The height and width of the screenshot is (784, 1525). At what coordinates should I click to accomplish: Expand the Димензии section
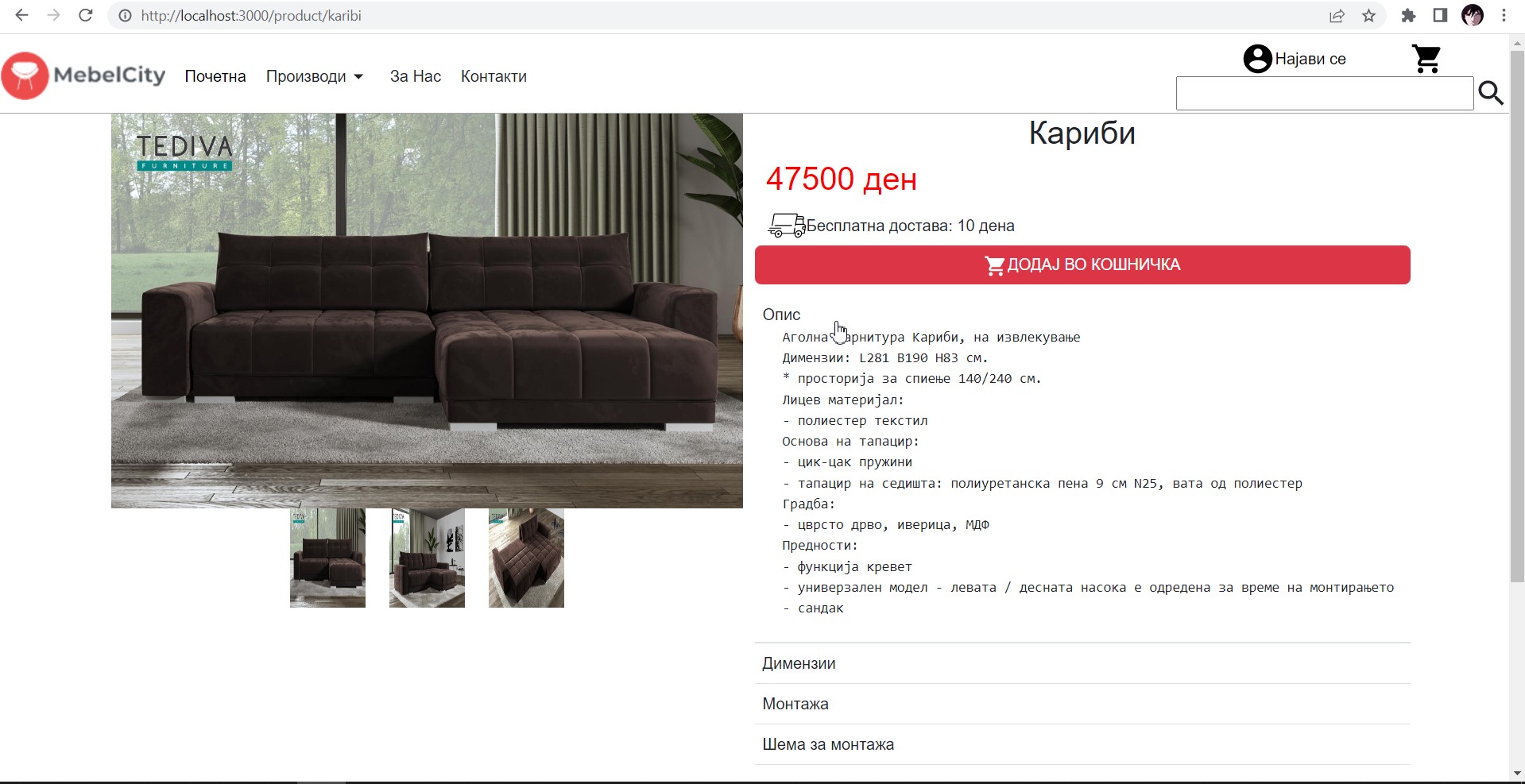pyautogui.click(x=1082, y=663)
